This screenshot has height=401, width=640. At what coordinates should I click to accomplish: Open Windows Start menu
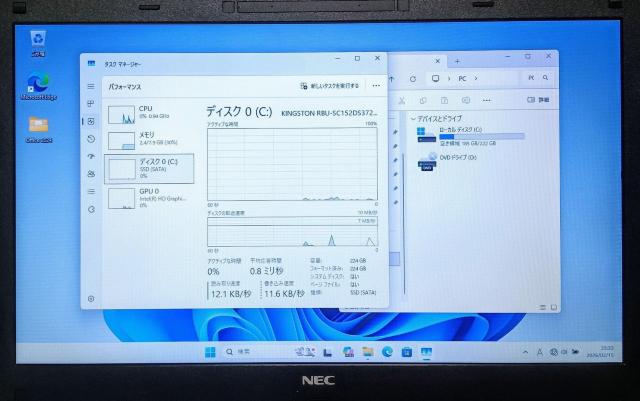tap(210, 352)
